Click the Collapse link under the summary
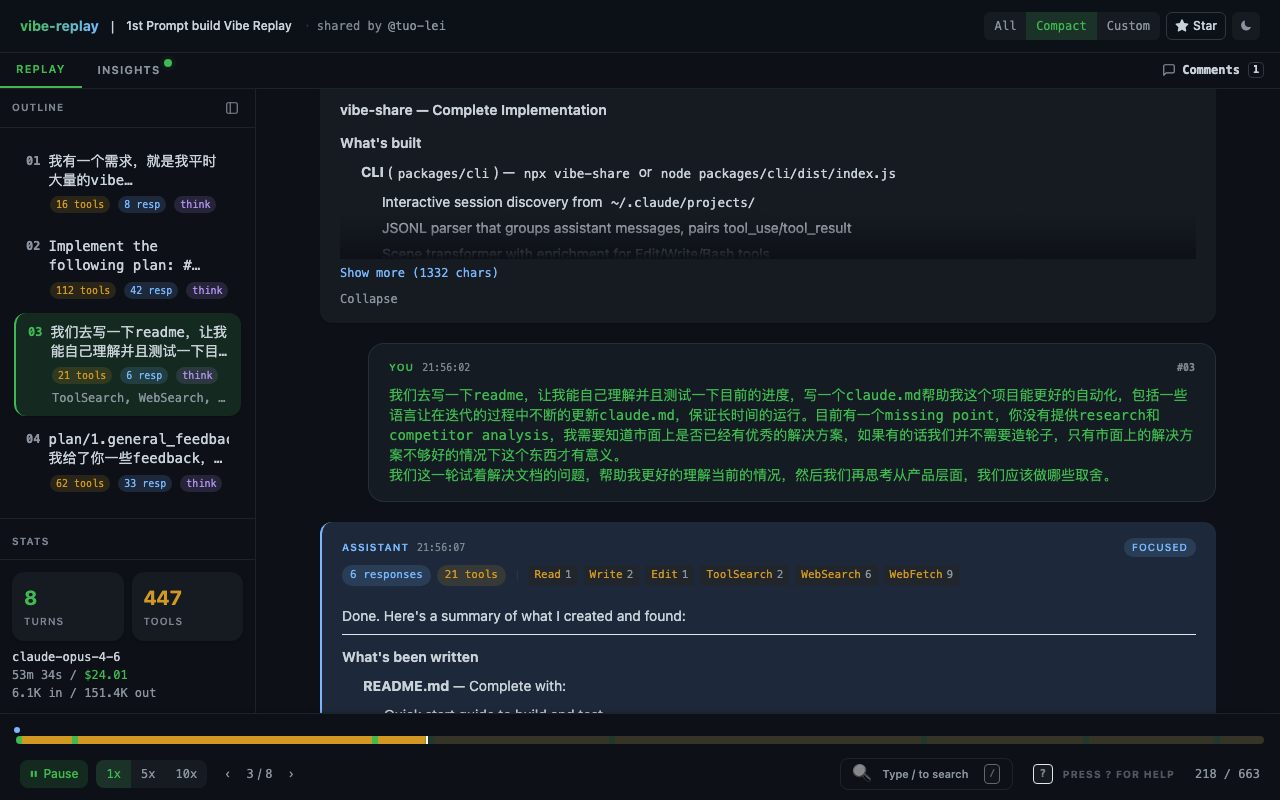Viewport: 1280px width, 800px height. [x=368, y=298]
